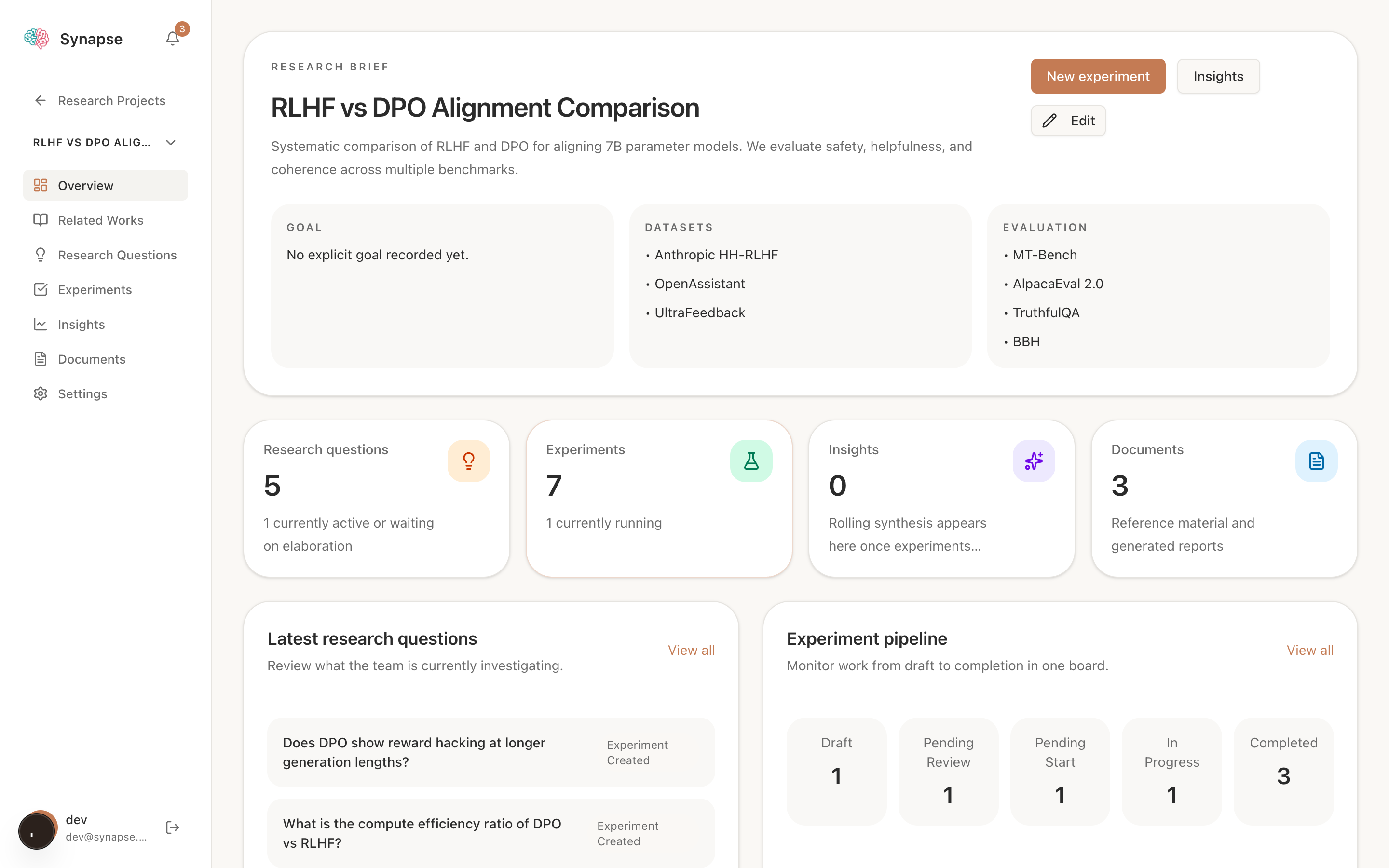Open Related Works via the book icon
Image resolution: width=1389 pixels, height=868 pixels.
click(40, 220)
